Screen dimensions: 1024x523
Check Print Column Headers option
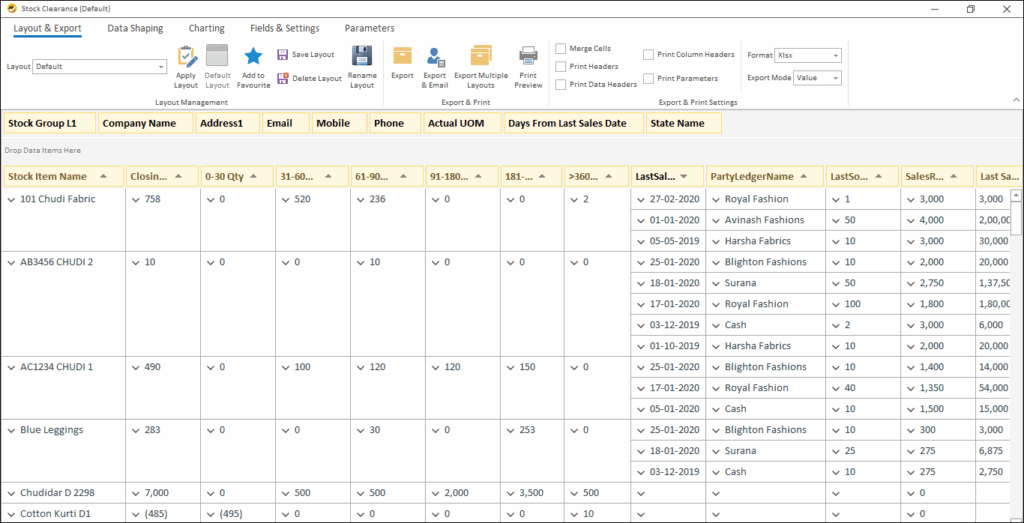click(x=649, y=55)
